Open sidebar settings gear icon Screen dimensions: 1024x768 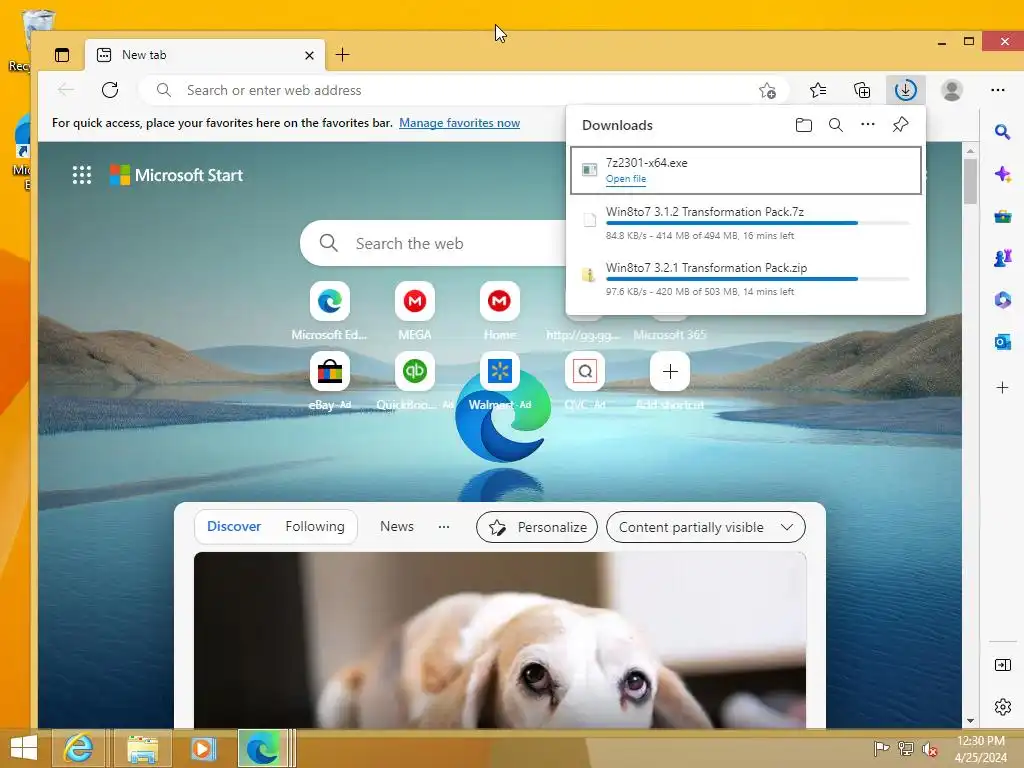pos(1002,707)
